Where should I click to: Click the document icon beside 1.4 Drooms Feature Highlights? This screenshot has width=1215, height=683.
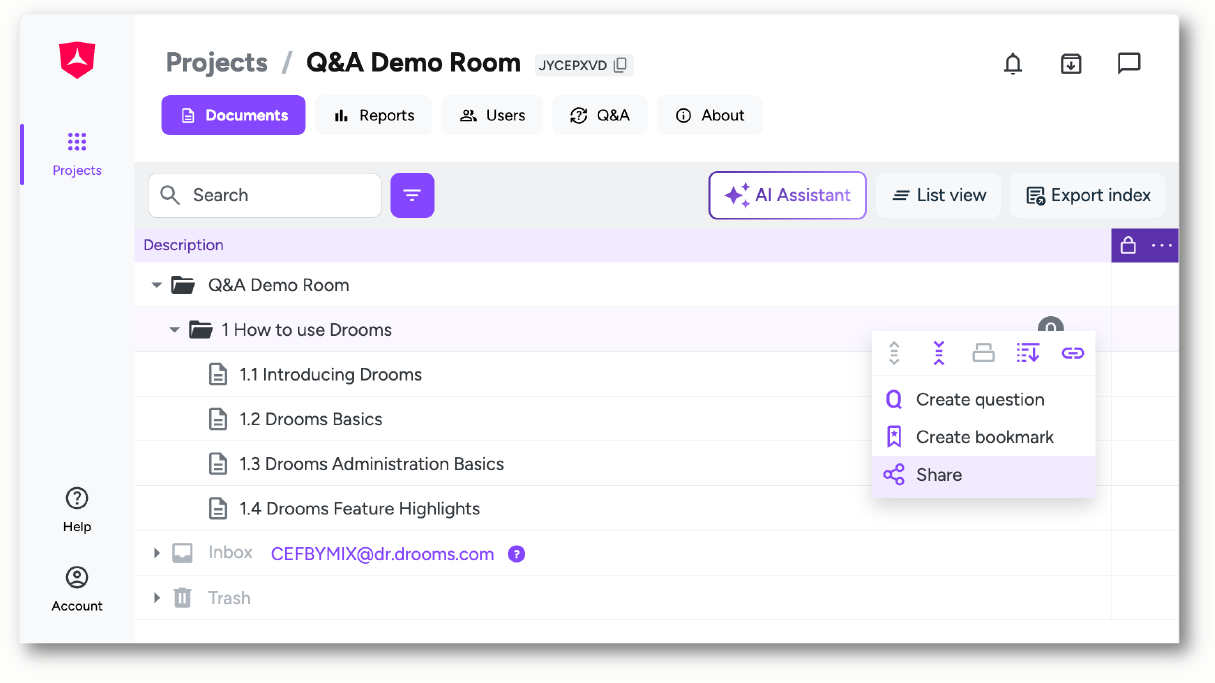click(218, 509)
